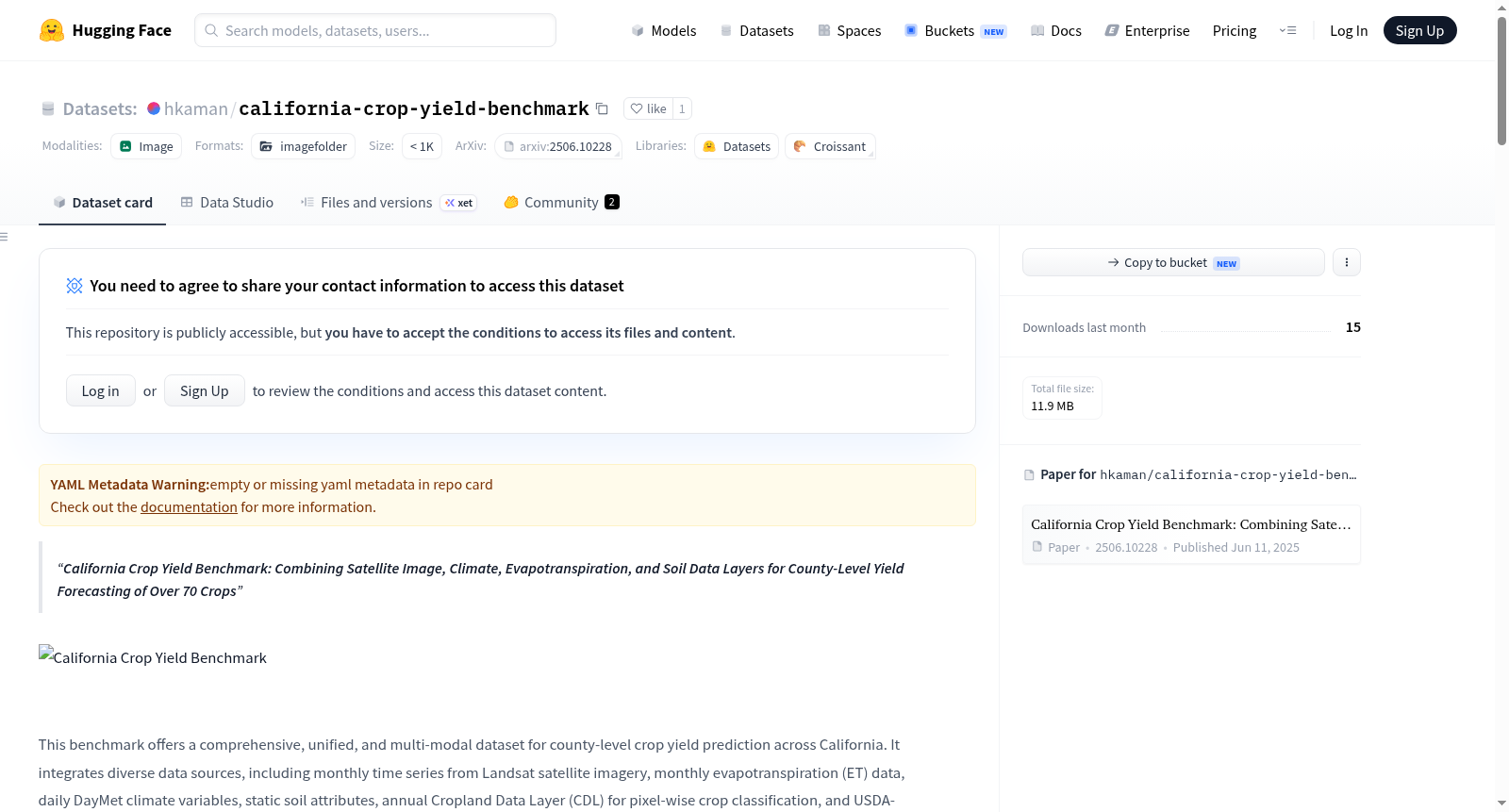The height and width of the screenshot is (812, 1509).
Task: Open the like count showing 1
Action: [682, 108]
